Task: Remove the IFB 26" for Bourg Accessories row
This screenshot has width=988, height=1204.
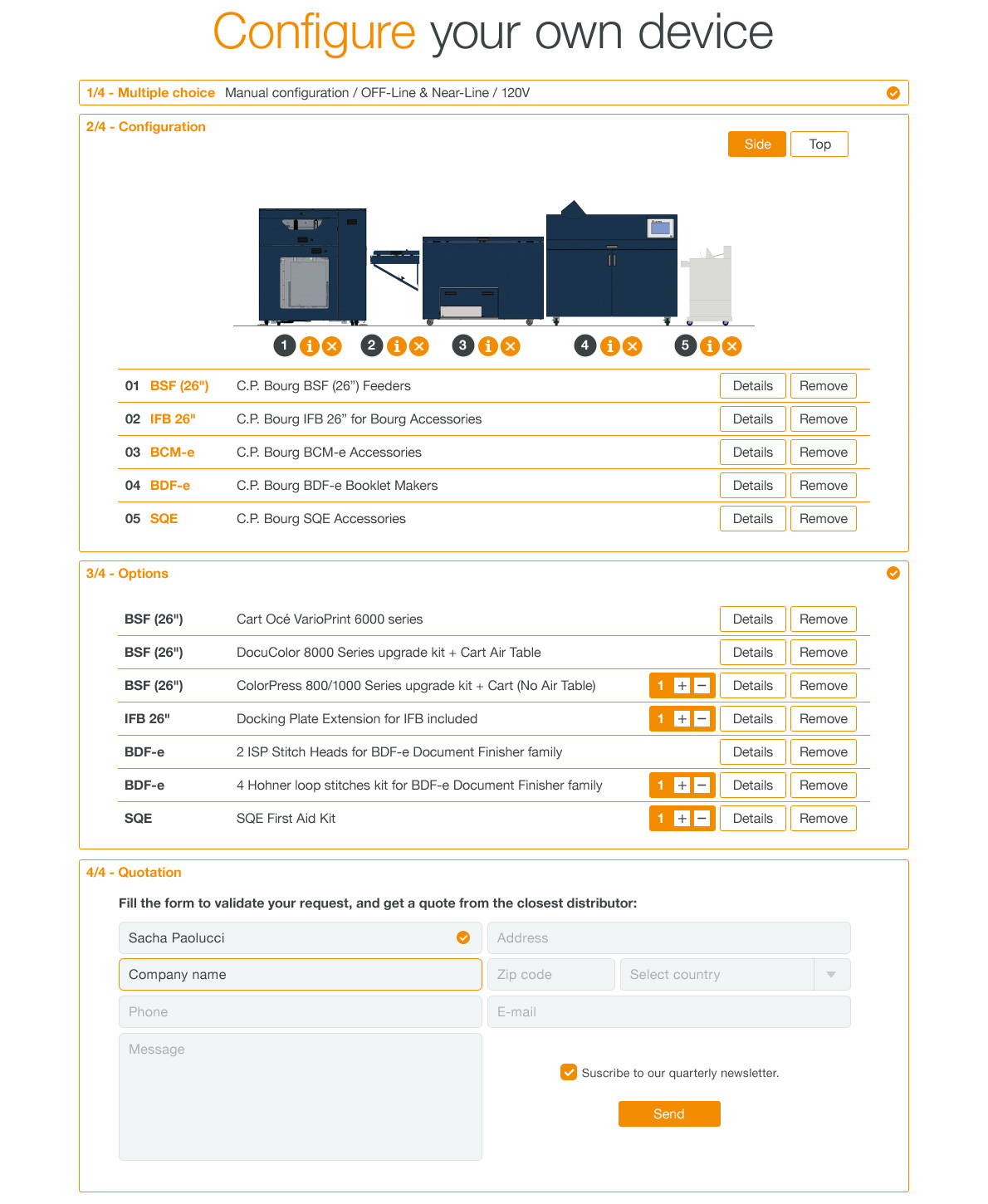Action: tap(824, 419)
